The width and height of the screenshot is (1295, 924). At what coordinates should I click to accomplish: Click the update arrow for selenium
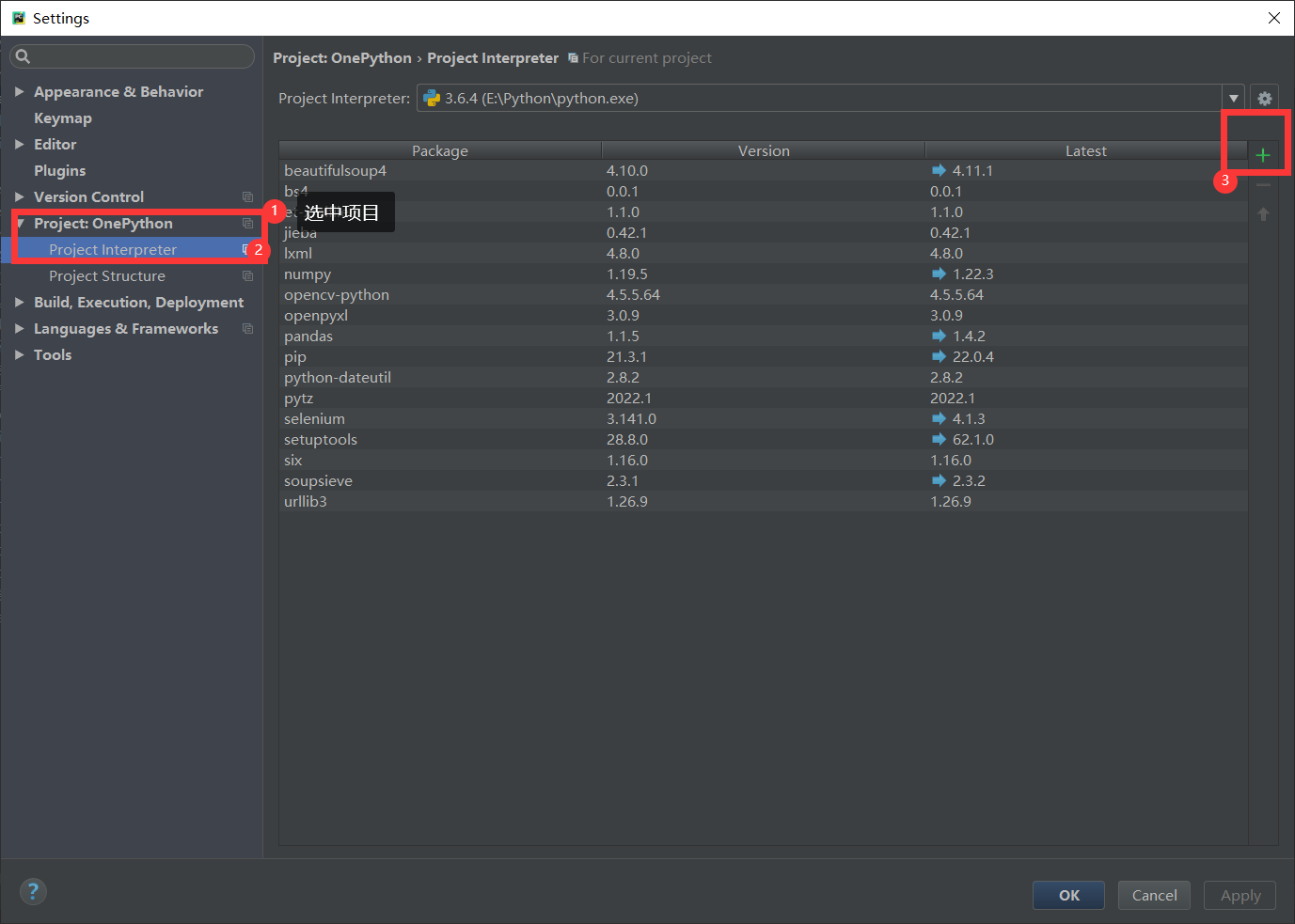tap(939, 418)
